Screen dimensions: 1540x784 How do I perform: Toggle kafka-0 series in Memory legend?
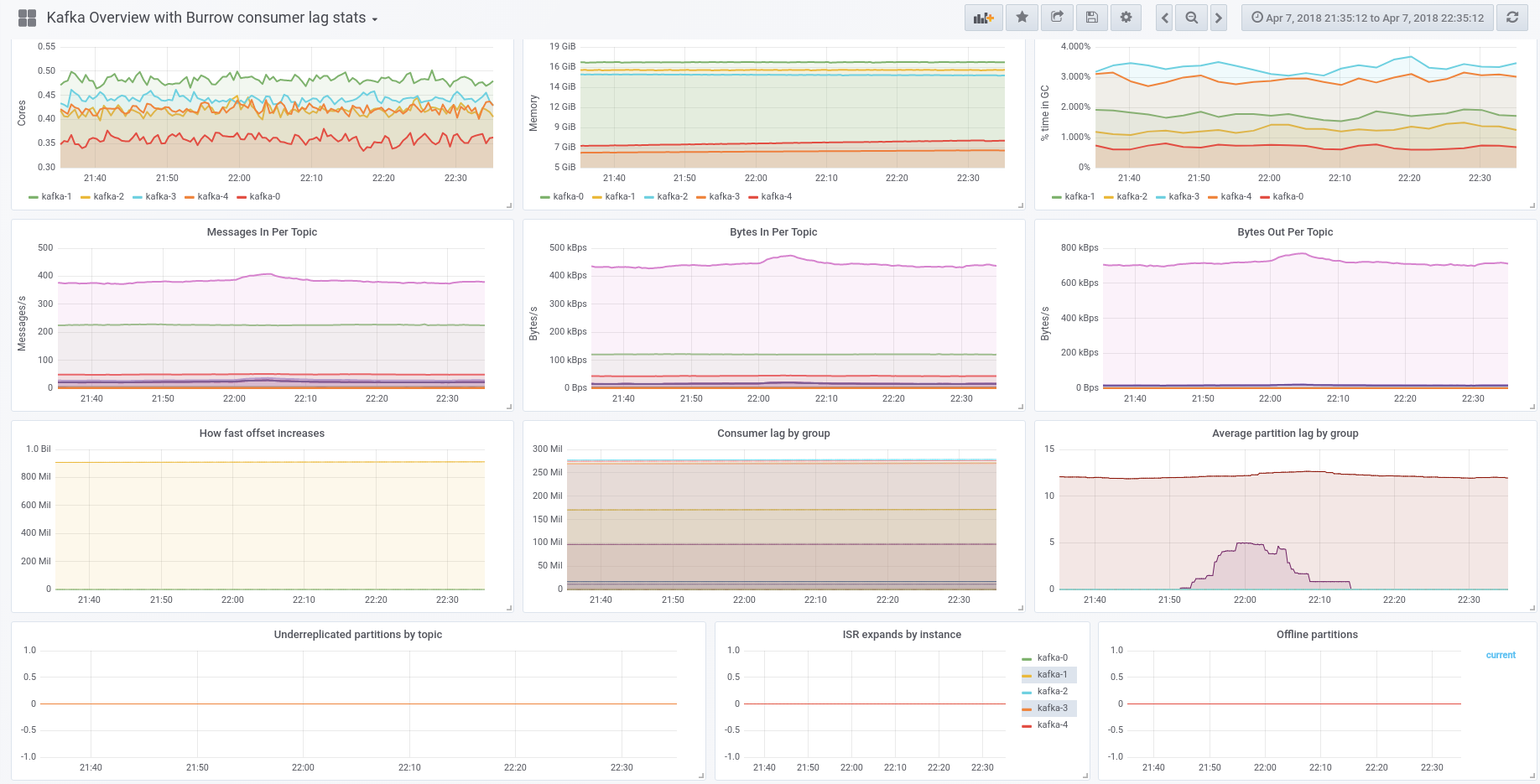568,197
